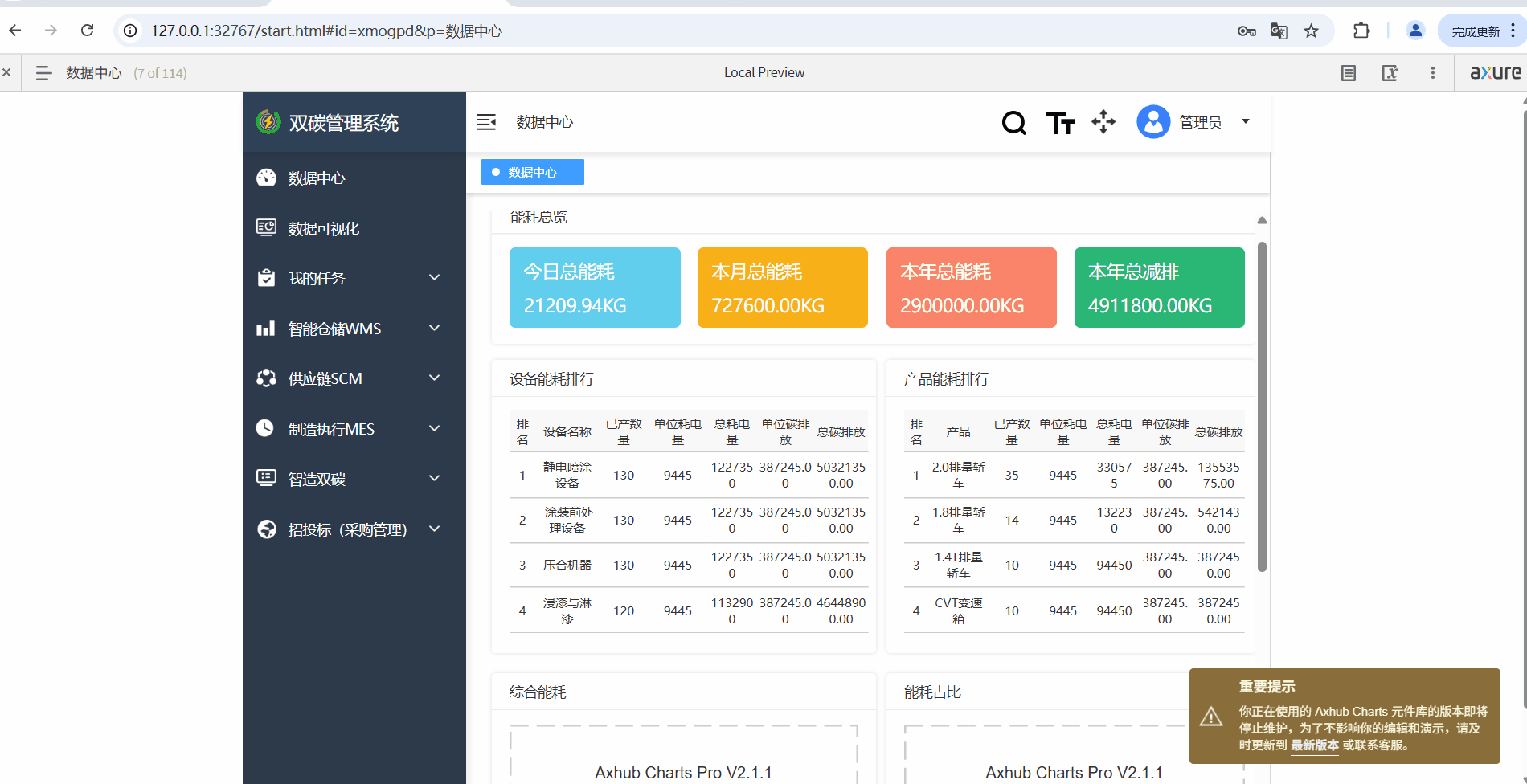Screen dimensions: 1527x784
Task: Click the 压合机器 row name
Action: tap(567, 566)
